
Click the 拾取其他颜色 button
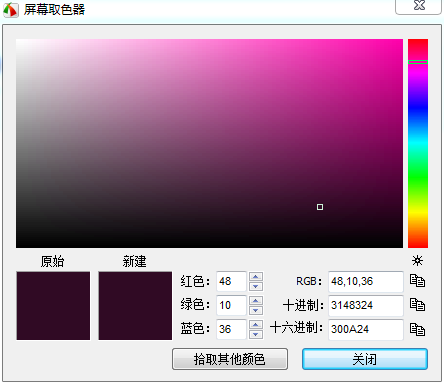tap(230, 359)
